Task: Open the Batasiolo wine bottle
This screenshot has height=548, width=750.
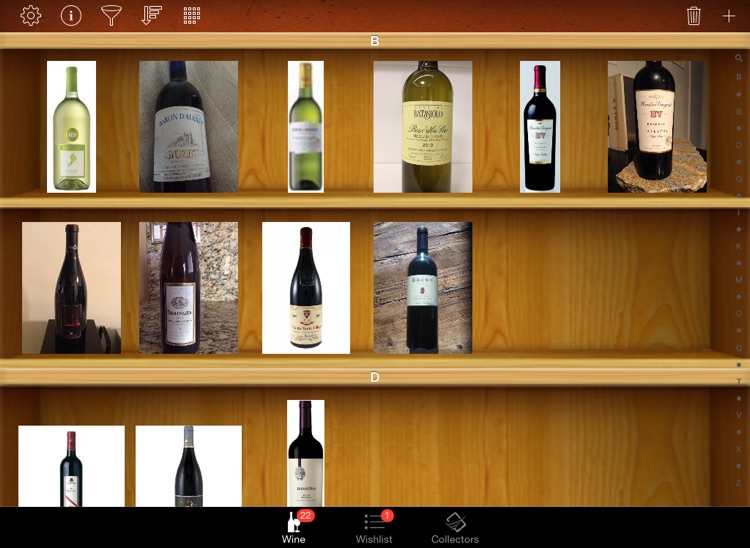Action: [423, 127]
